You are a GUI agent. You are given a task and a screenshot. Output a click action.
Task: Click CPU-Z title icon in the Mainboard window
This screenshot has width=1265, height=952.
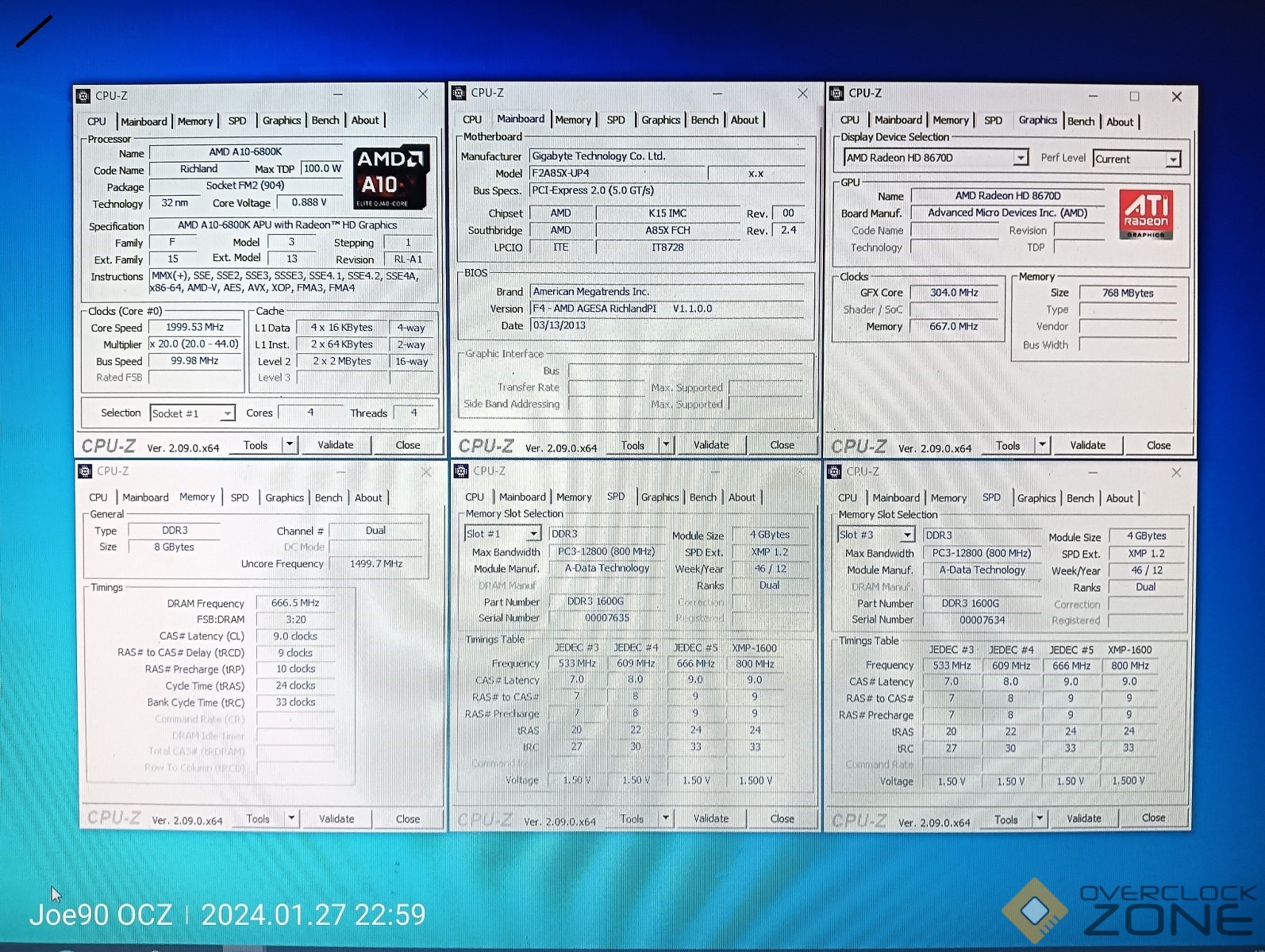coord(459,93)
